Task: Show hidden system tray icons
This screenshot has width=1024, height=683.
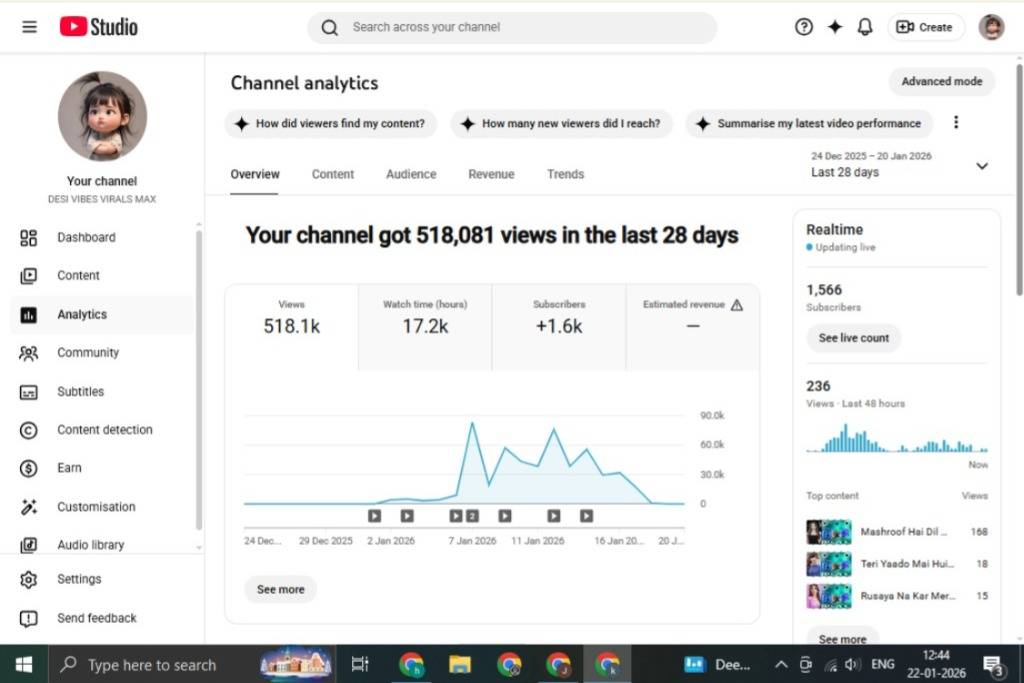Action: [781, 665]
